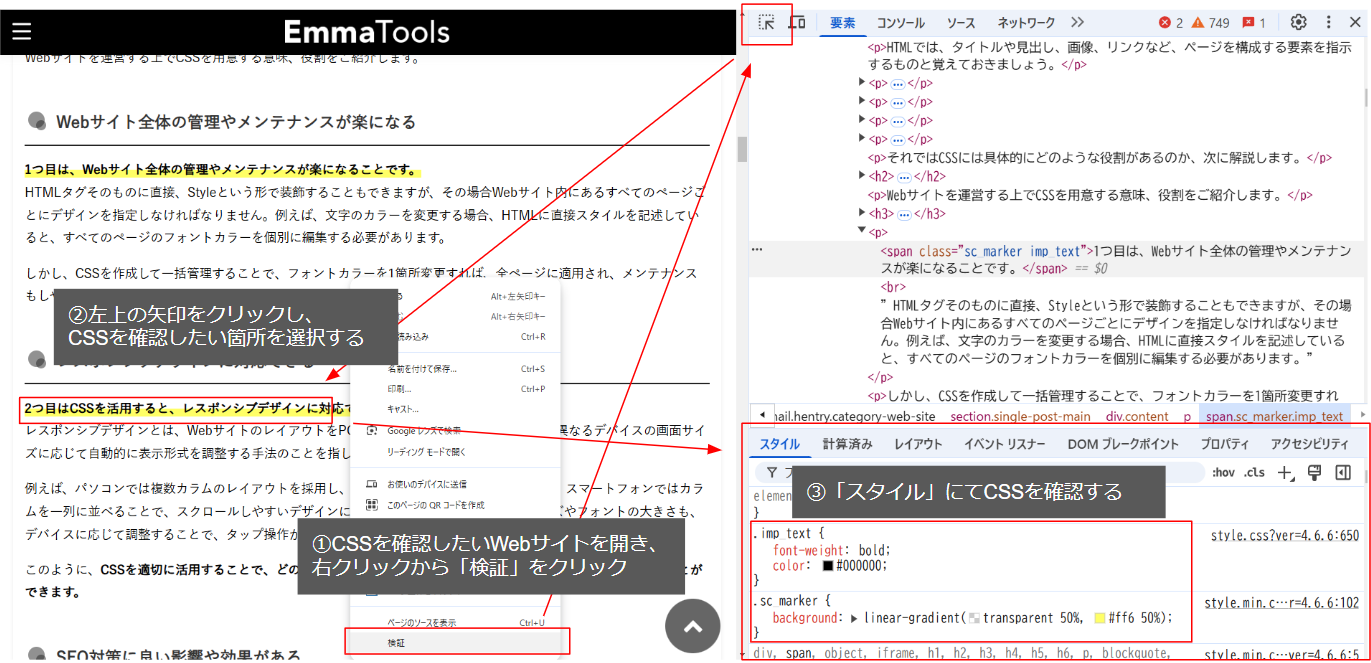Click the console error count icon

pyautogui.click(x=1163, y=21)
